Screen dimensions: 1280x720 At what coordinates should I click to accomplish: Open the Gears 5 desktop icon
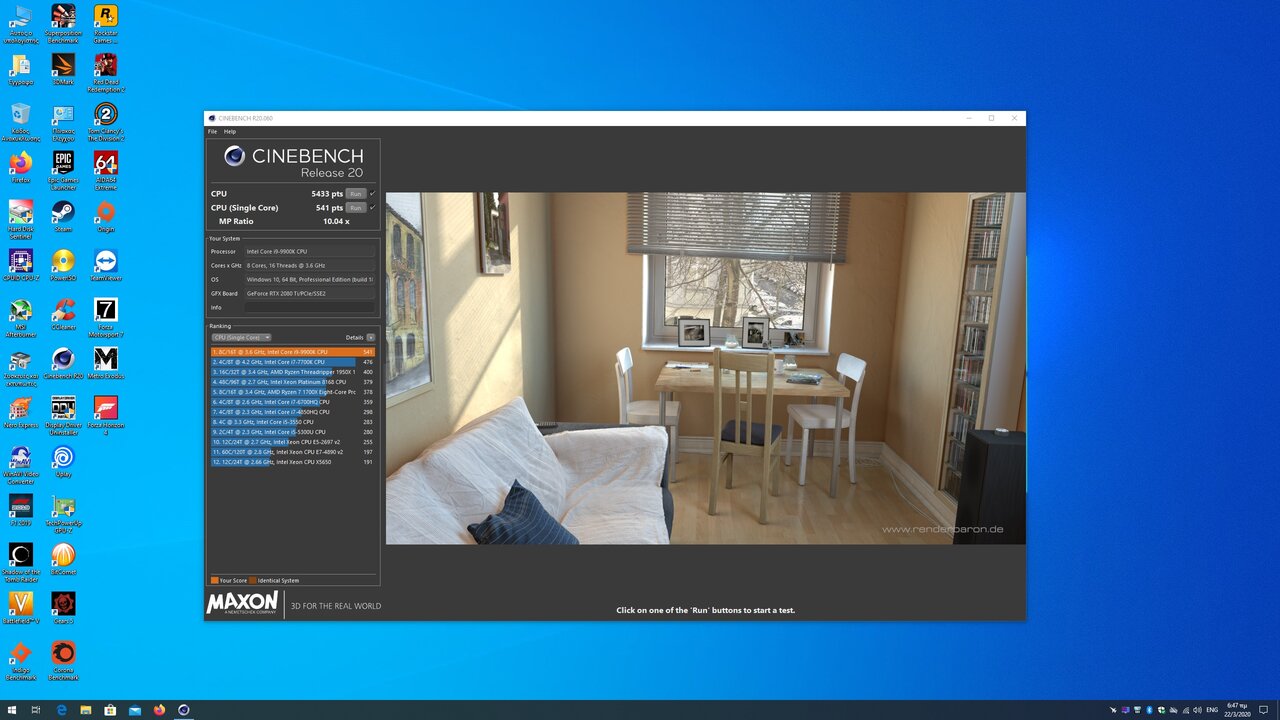63,608
